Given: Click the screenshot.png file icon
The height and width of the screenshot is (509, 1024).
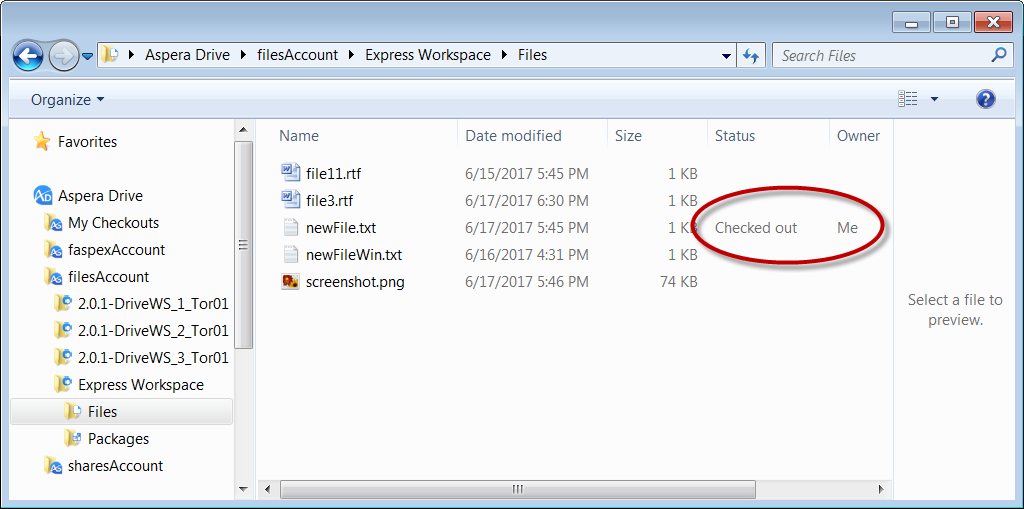Looking at the screenshot, I should pyautogui.click(x=290, y=282).
